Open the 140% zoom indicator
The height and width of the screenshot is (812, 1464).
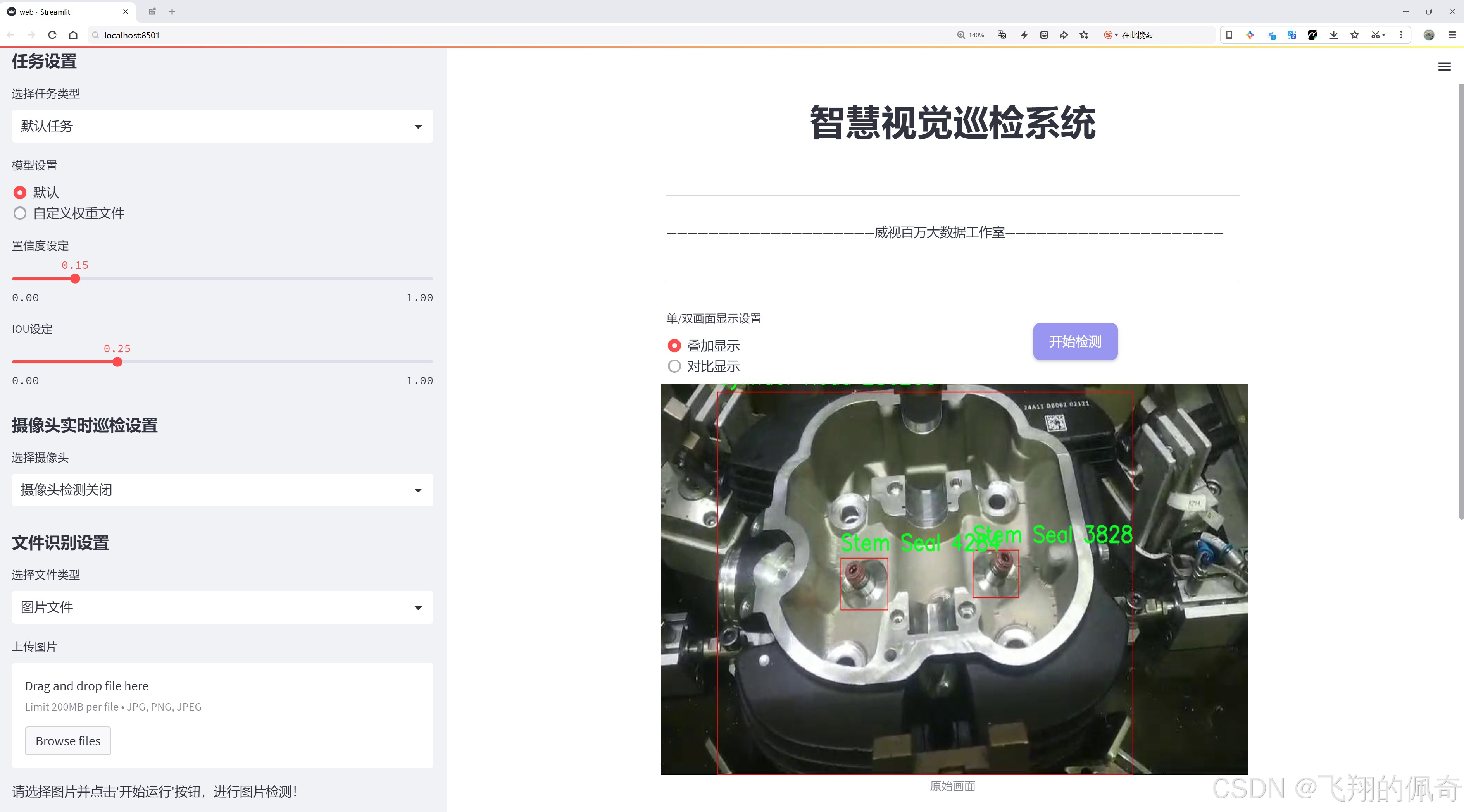click(971, 34)
